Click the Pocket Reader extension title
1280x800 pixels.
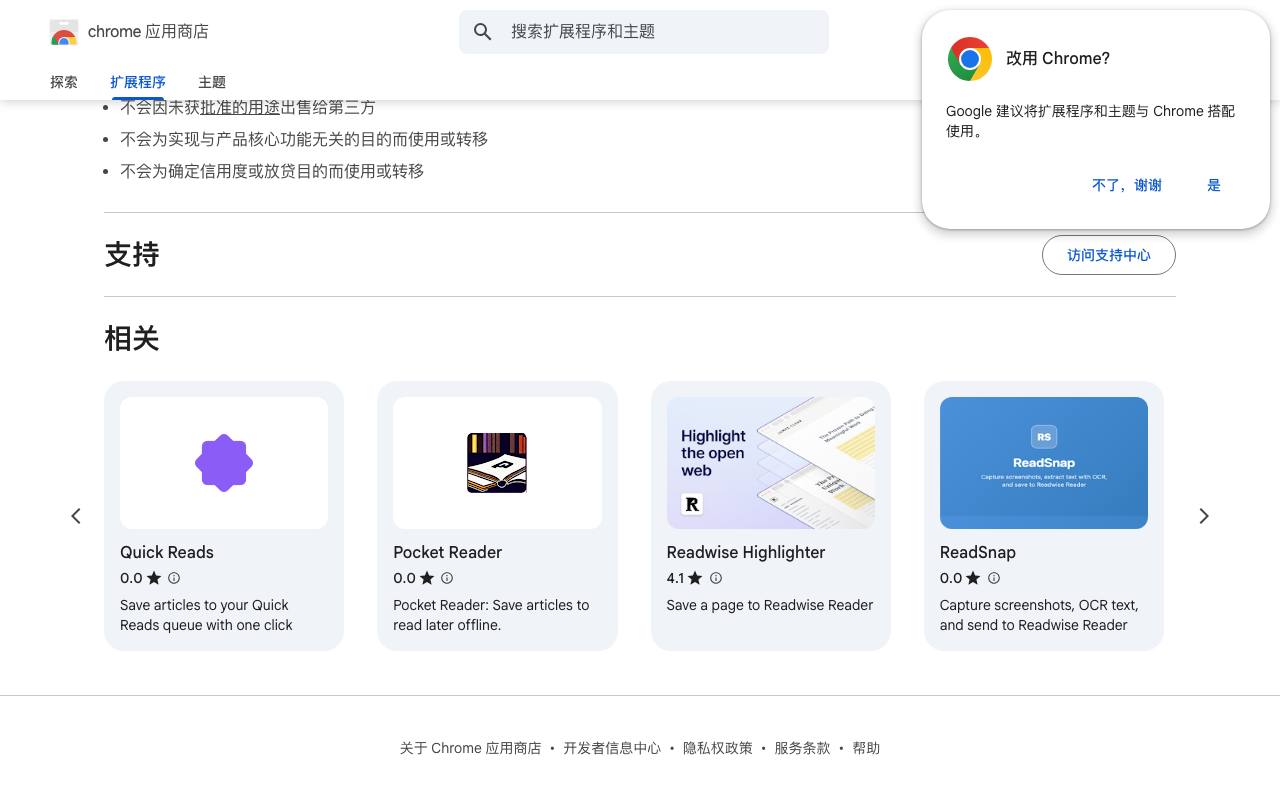448,552
